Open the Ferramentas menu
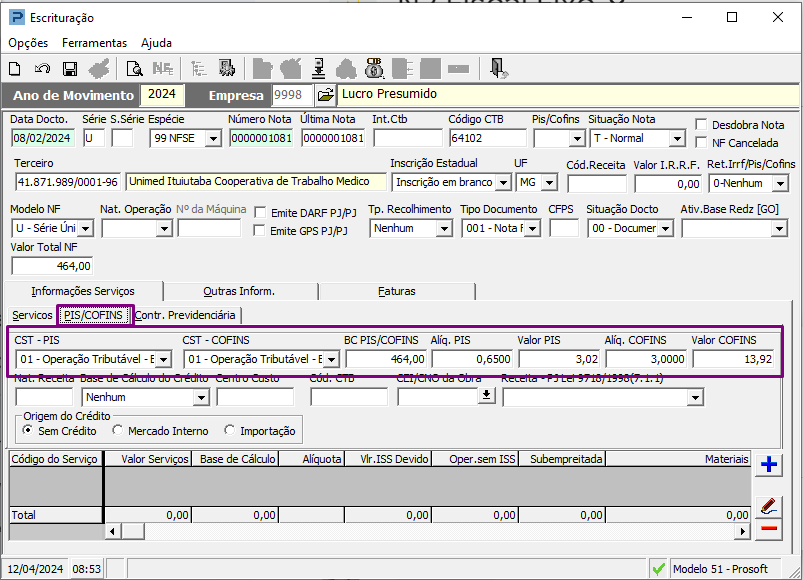The image size is (803, 580). 94,43
